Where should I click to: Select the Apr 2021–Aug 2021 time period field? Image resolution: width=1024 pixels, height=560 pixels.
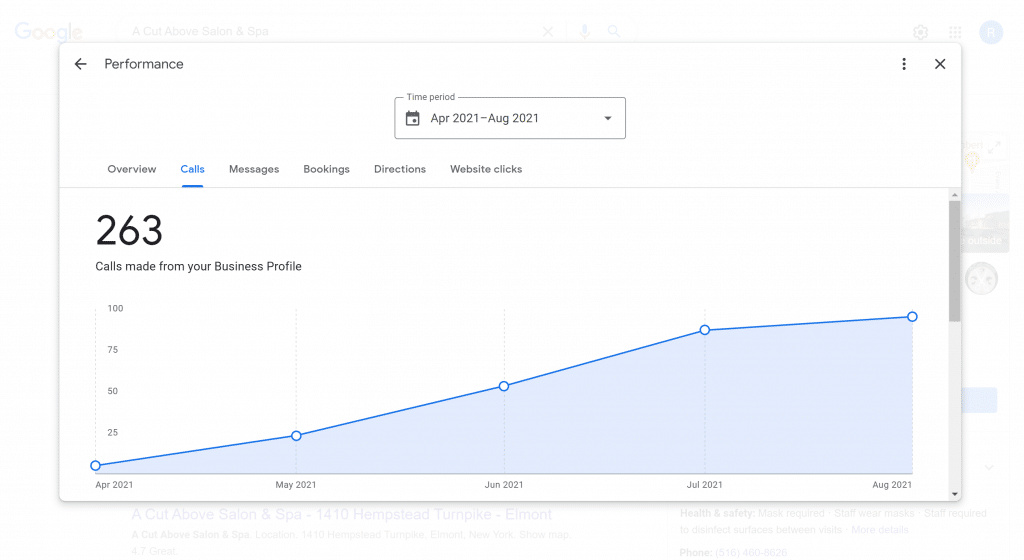pos(510,118)
